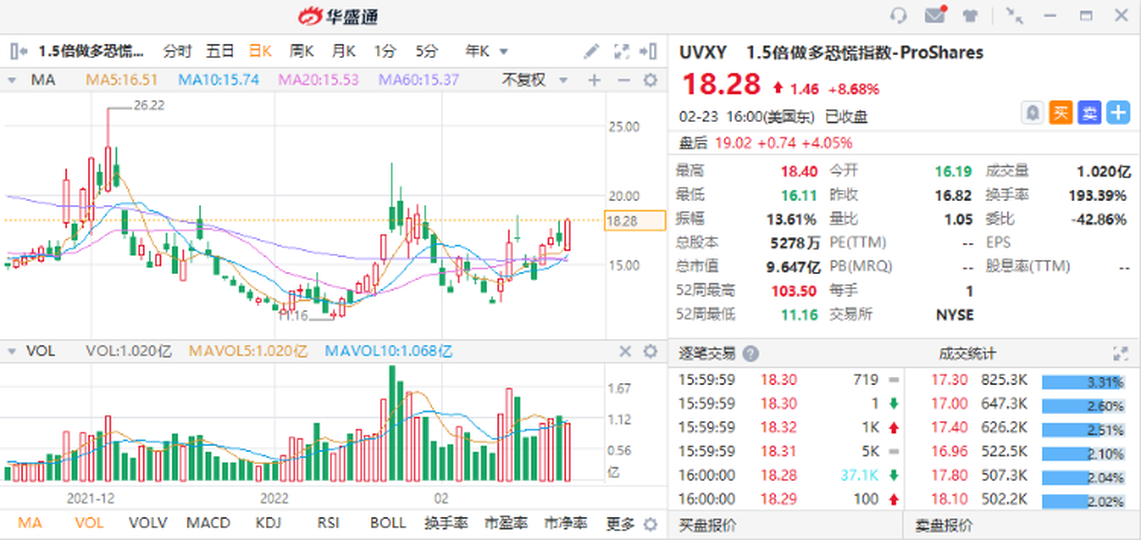1141x540 pixels.
Task: Click the price alert bell icon
Action: pos(1031,113)
